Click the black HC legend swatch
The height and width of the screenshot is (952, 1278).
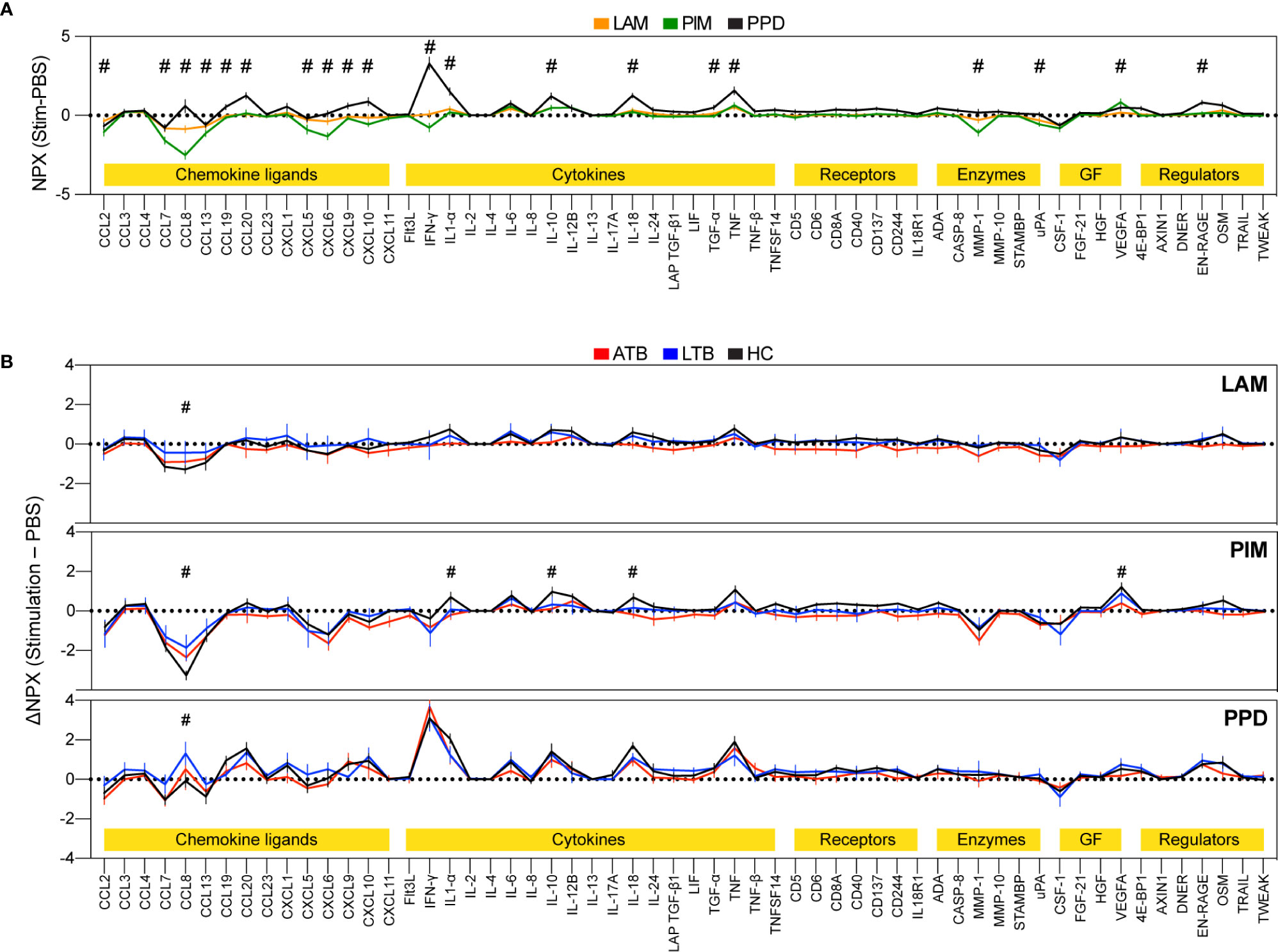[736, 354]
